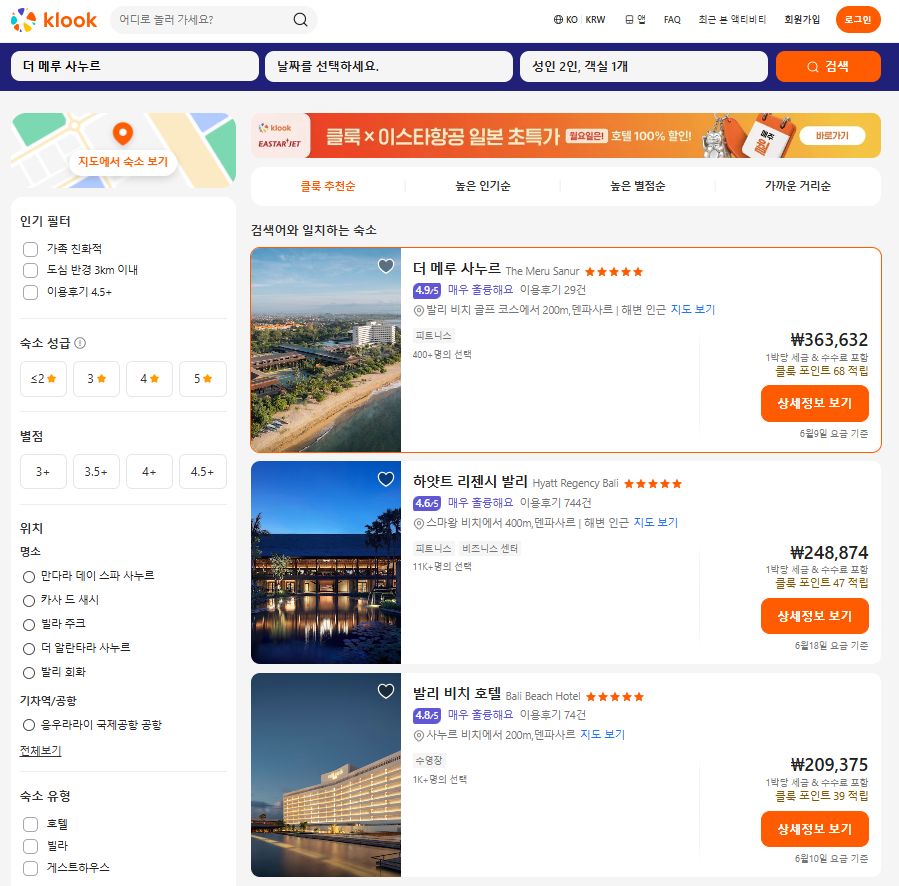
Task: Open 성인 2인, 객실 1개 guest selector
Action: pos(643,67)
